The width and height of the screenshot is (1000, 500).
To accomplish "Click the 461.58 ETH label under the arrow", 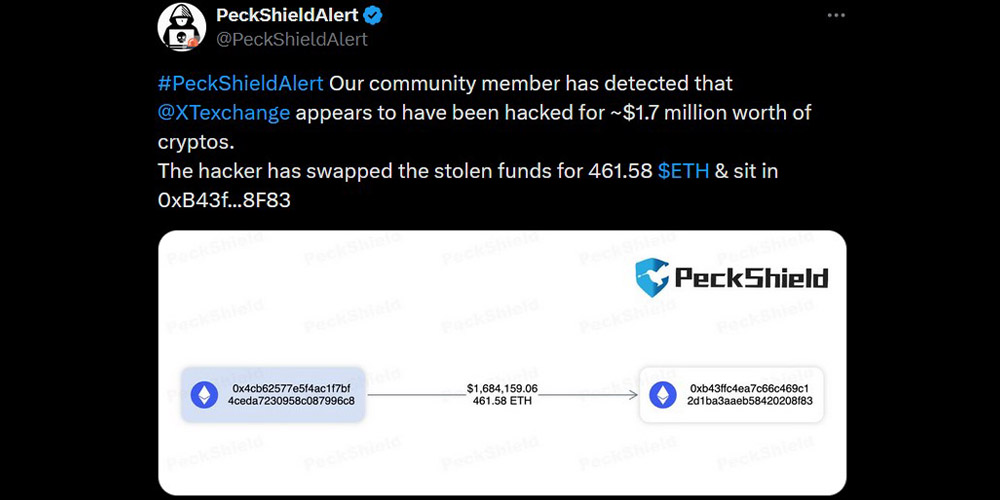I will coord(502,402).
